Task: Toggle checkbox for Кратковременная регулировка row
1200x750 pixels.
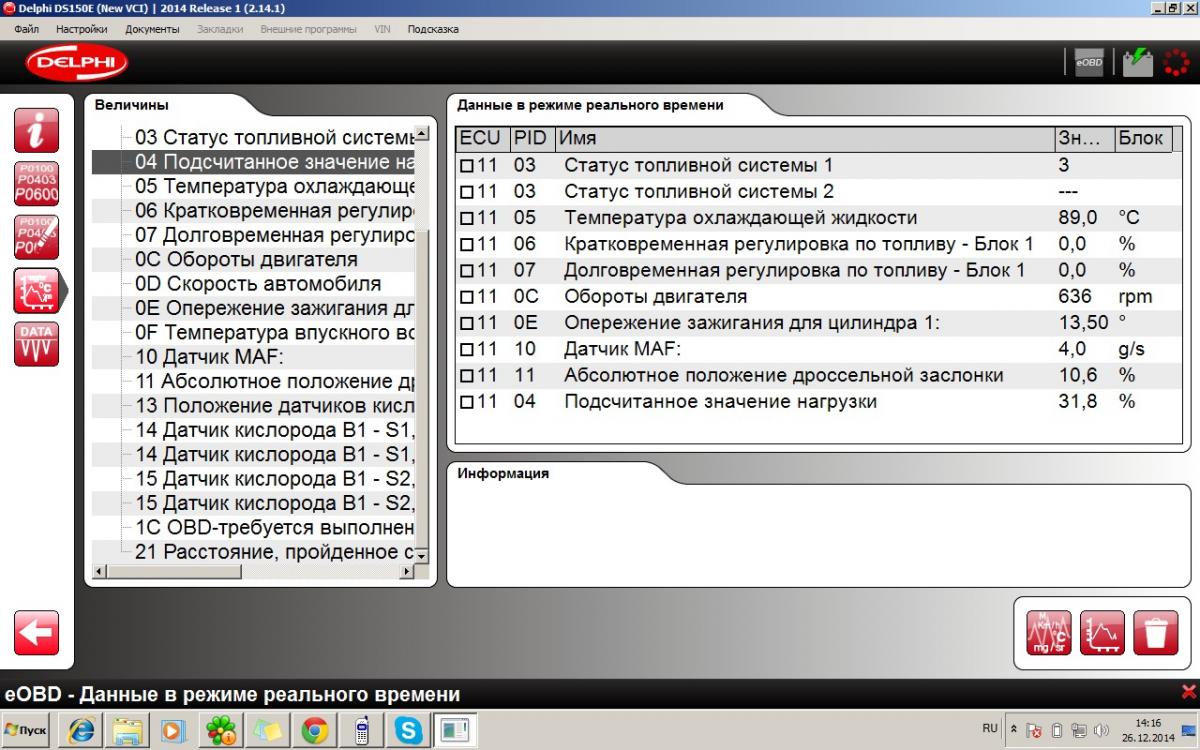Action: pos(465,245)
